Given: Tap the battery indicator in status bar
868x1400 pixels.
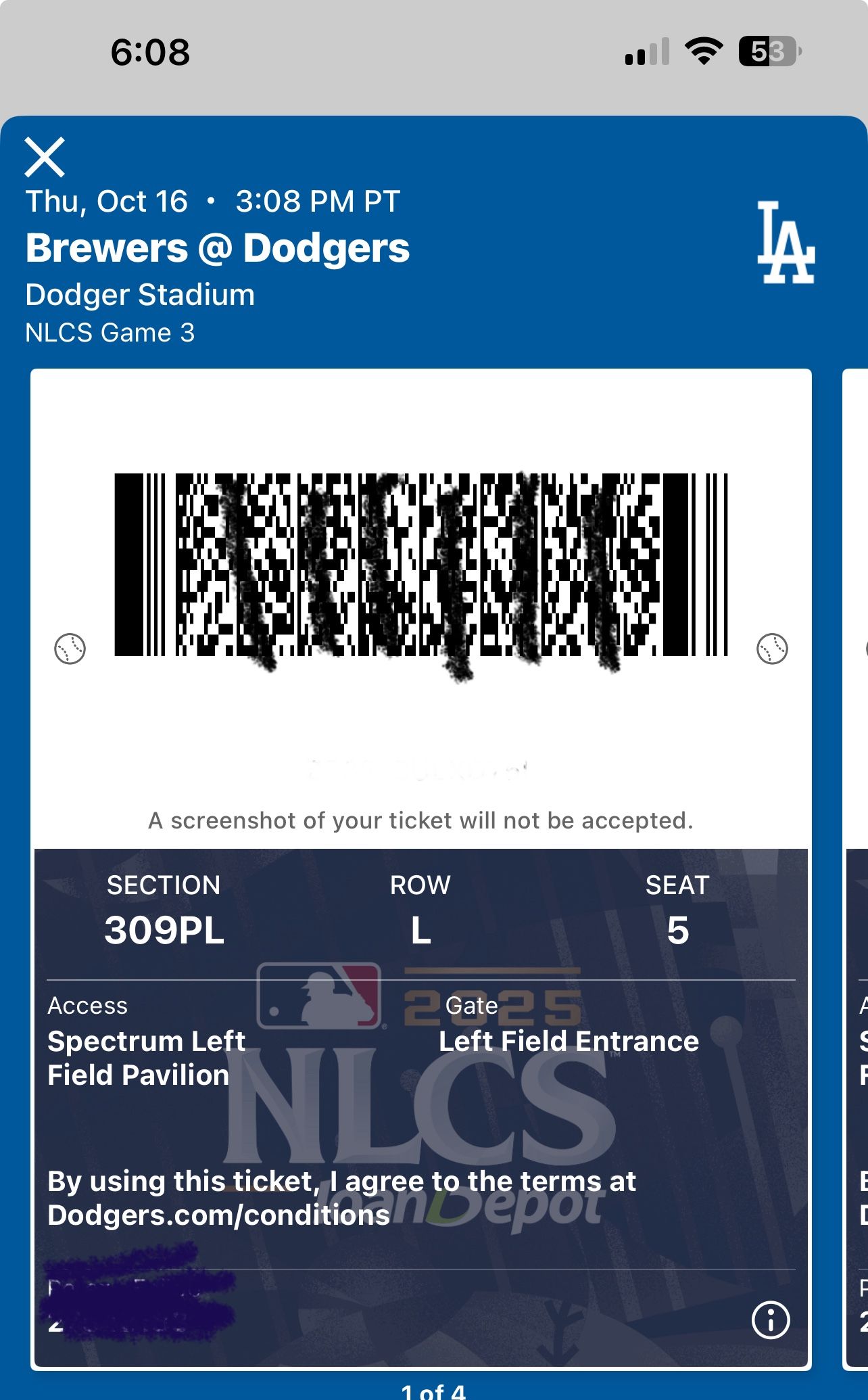Looking at the screenshot, I should click(x=769, y=51).
